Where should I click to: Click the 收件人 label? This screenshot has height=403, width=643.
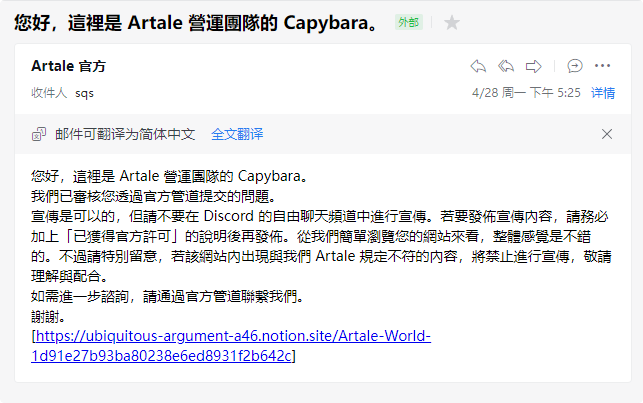tap(49, 93)
